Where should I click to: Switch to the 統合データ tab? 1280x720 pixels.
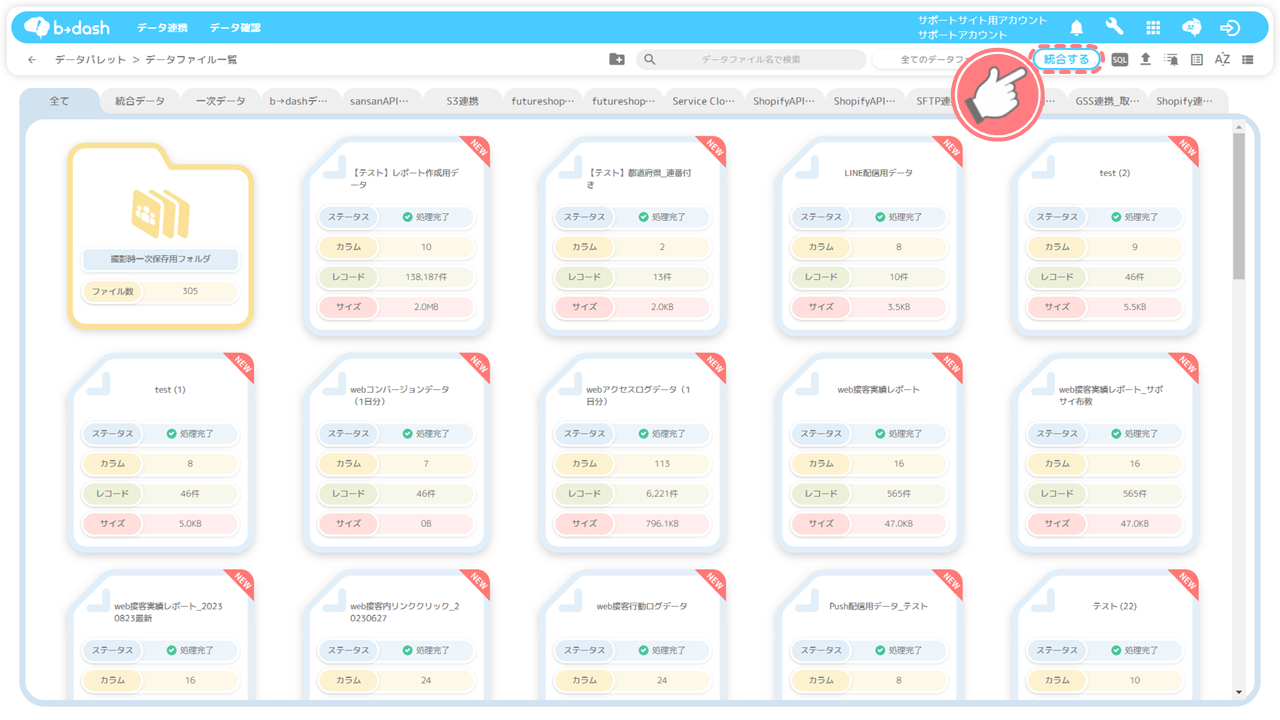click(140, 101)
